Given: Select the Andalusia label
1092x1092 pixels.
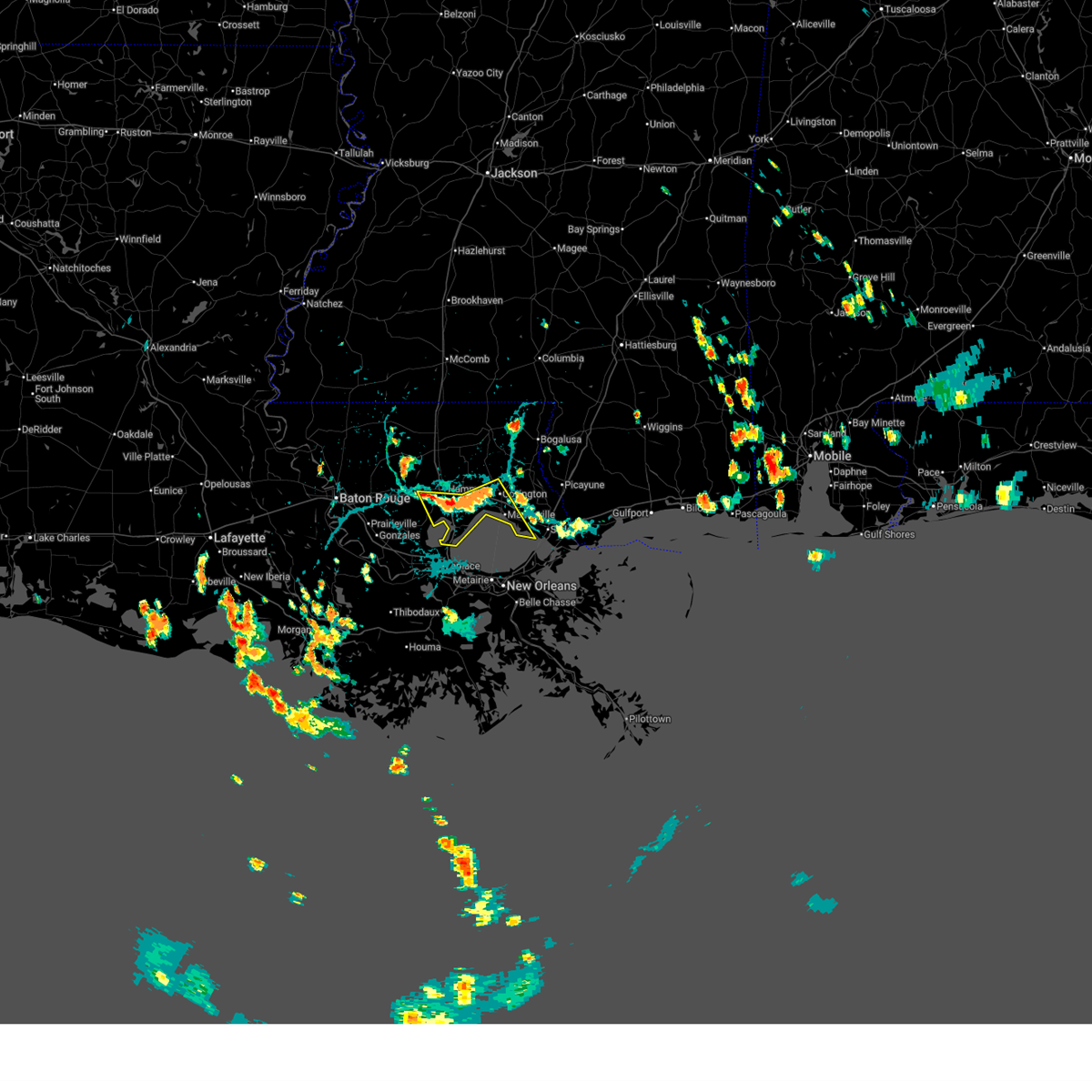Looking at the screenshot, I should [x=1068, y=349].
